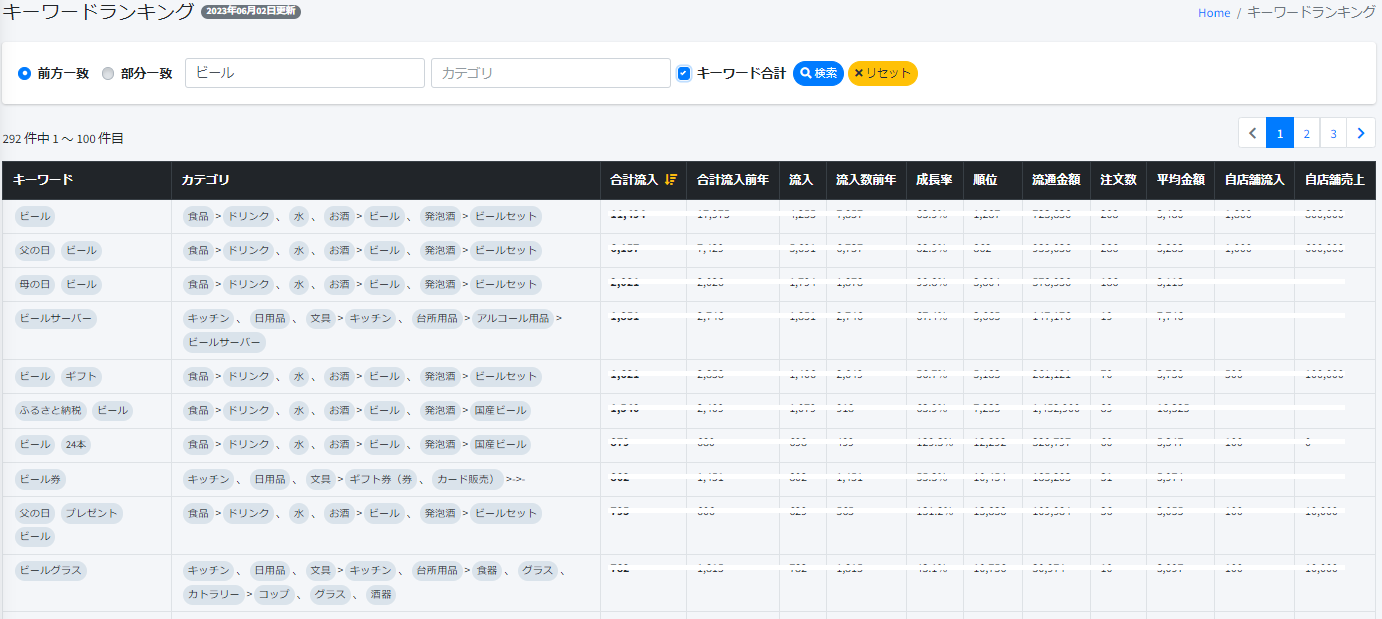Click 食品 category tag in ふるさと納税 row

pos(198,410)
